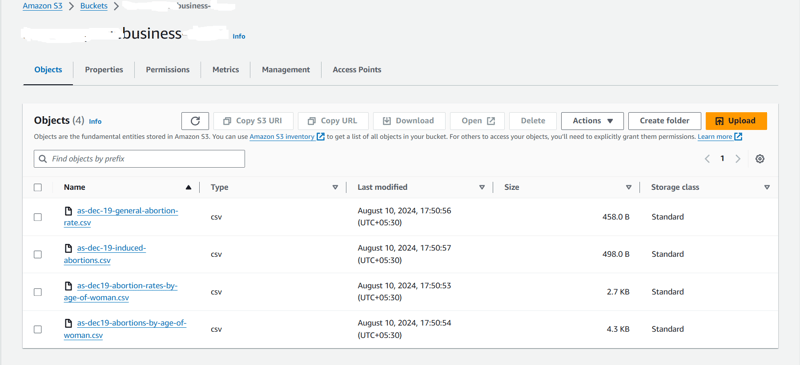This screenshot has height=365, width=800.
Task: Click the Create folder button
Action: click(664, 121)
